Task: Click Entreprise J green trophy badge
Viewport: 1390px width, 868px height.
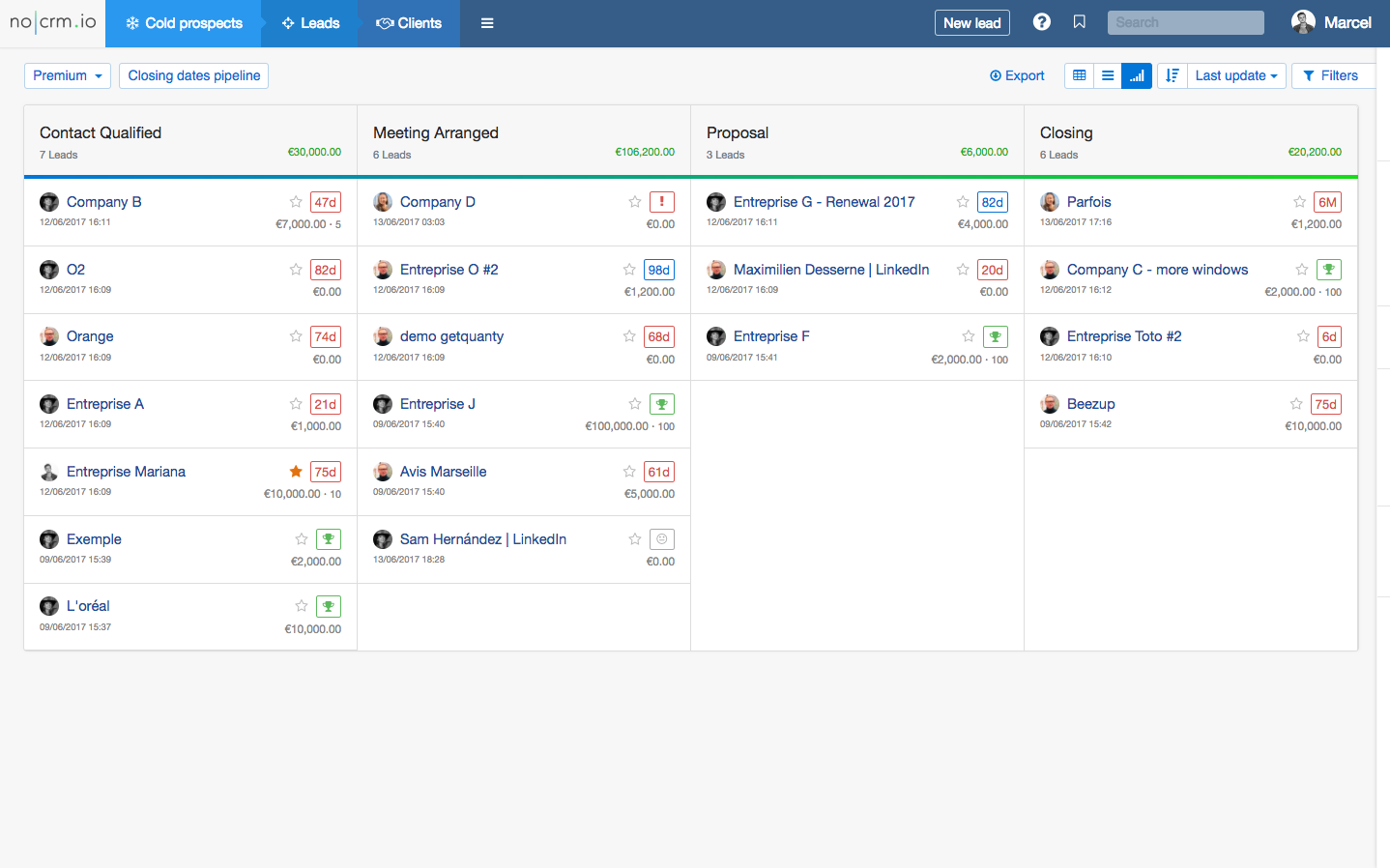Action: point(662,404)
